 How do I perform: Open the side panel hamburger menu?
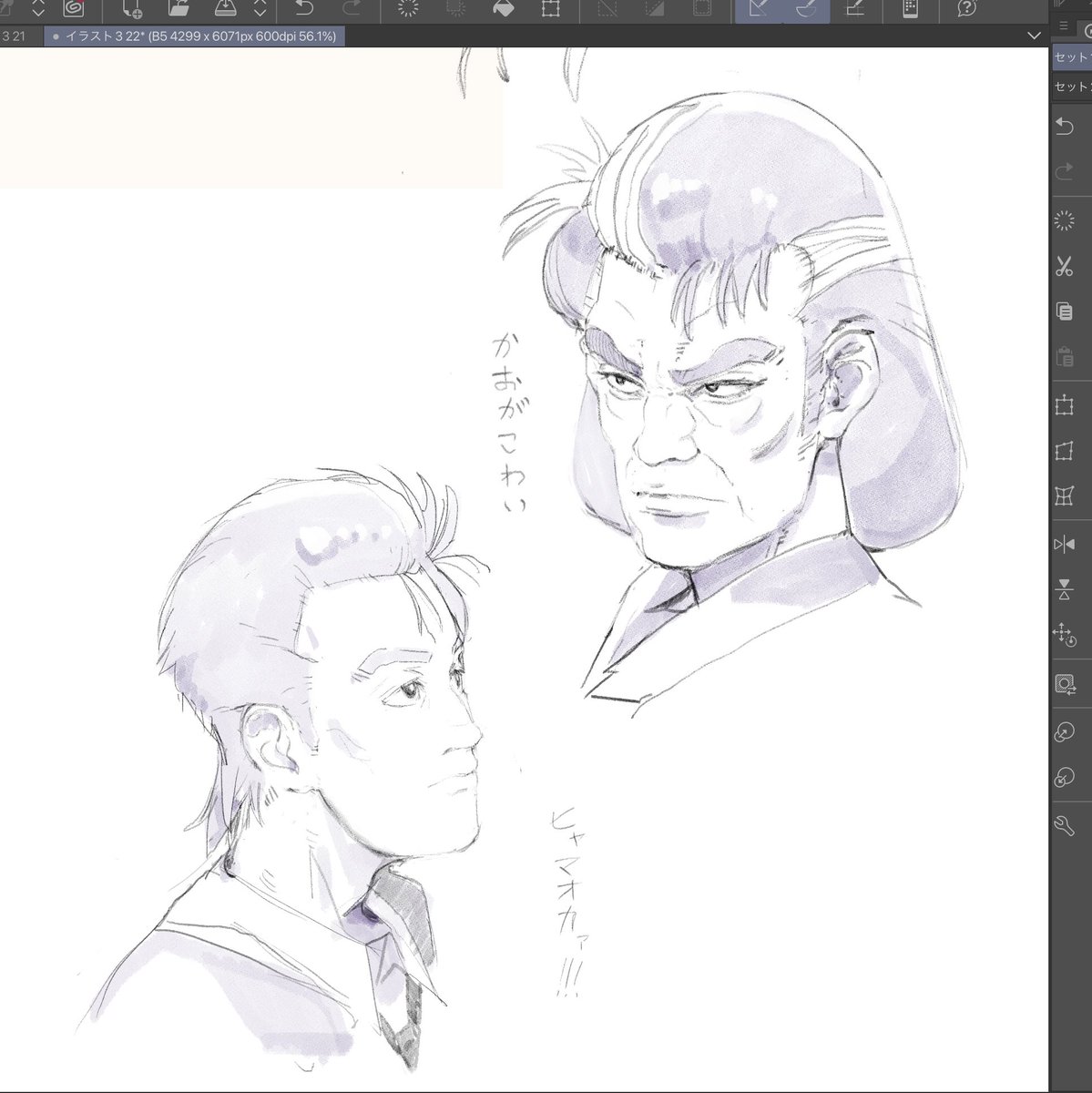pos(1063,26)
